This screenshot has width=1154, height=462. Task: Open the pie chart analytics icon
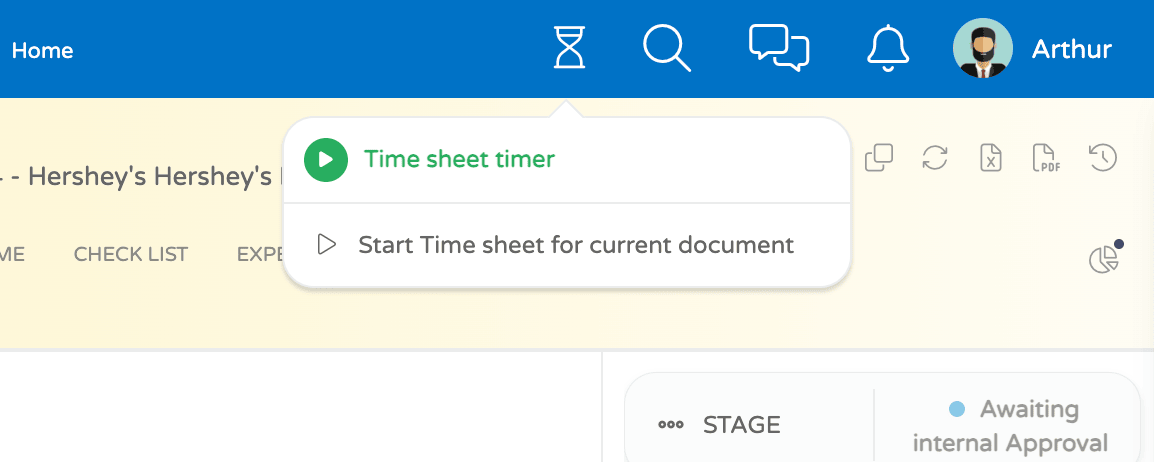(x=1103, y=260)
